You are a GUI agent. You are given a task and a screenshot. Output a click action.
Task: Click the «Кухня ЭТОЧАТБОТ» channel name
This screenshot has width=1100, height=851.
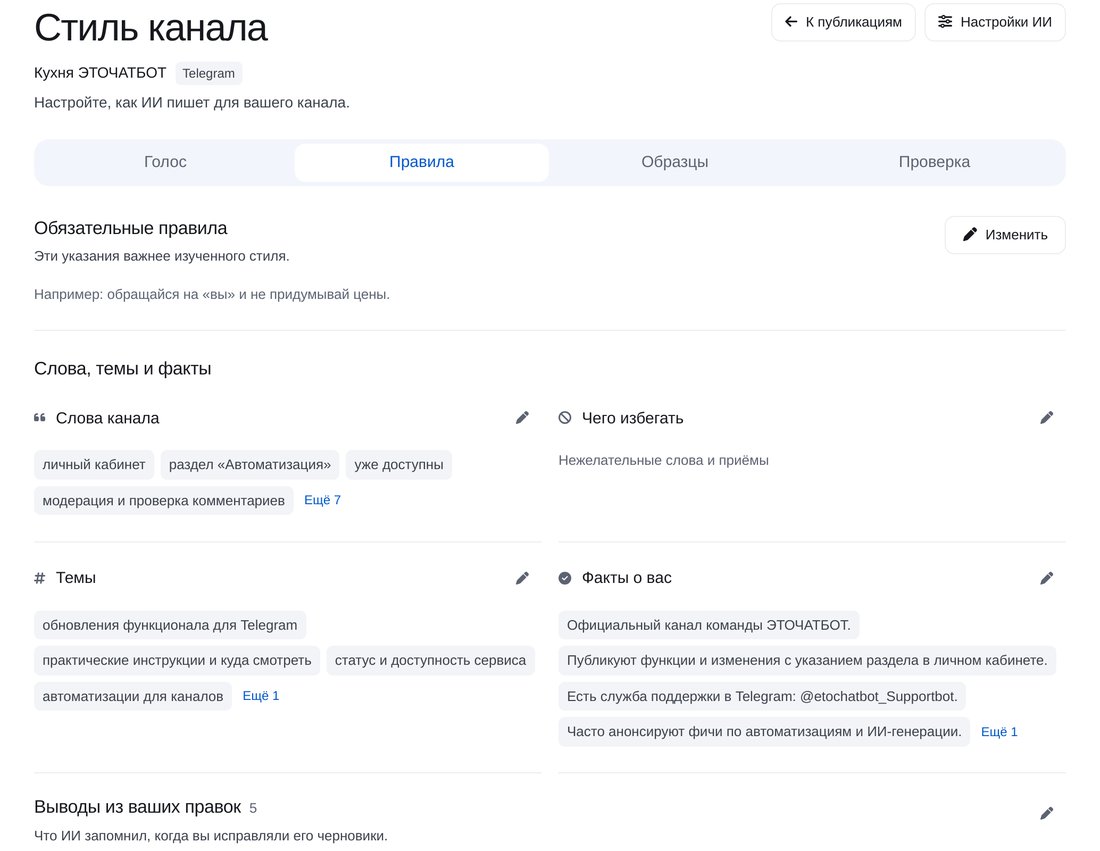pyautogui.click(x=100, y=73)
